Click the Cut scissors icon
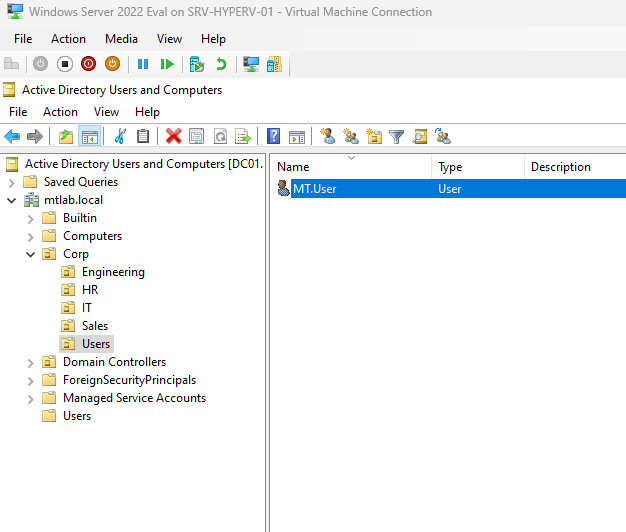Image resolution: width=626 pixels, height=532 pixels. coord(120,136)
